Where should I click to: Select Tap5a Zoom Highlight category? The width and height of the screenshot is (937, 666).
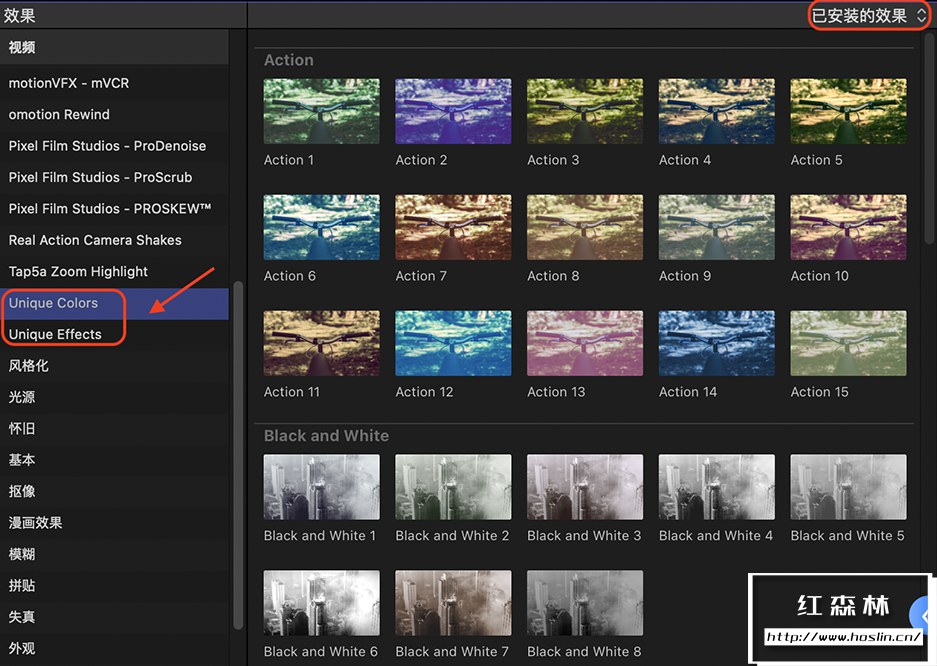(x=78, y=271)
